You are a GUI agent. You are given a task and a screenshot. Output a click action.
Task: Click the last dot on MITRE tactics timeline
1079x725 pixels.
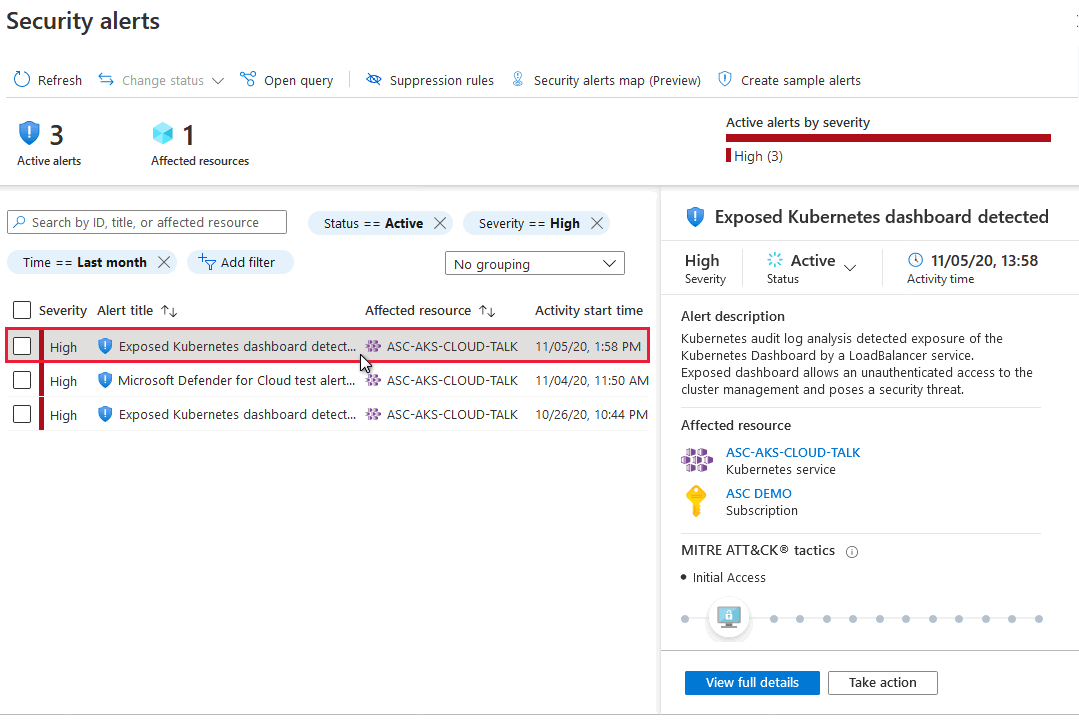(1038, 619)
